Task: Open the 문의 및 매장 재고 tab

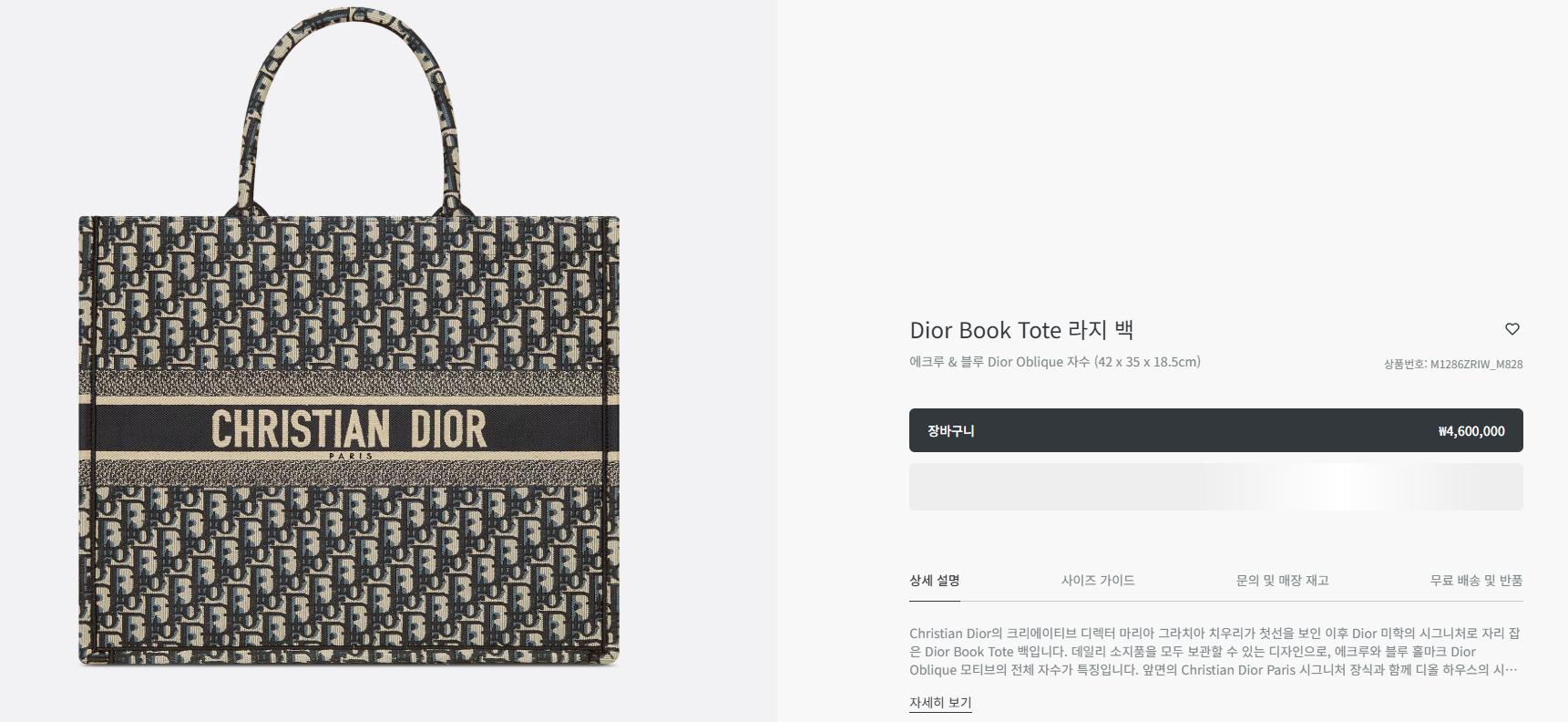Action: tap(1282, 581)
